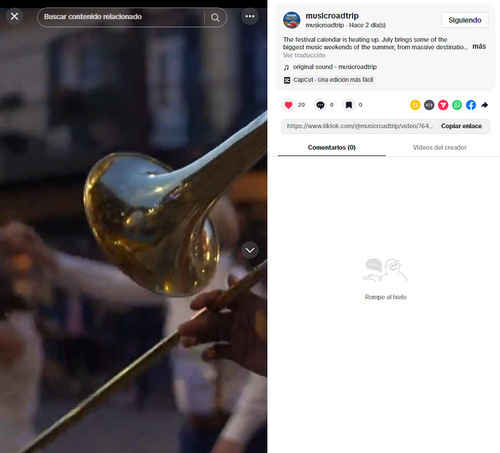Repost video using the yellow repost icon
Viewport: 500px width, 453px height.
415,105
